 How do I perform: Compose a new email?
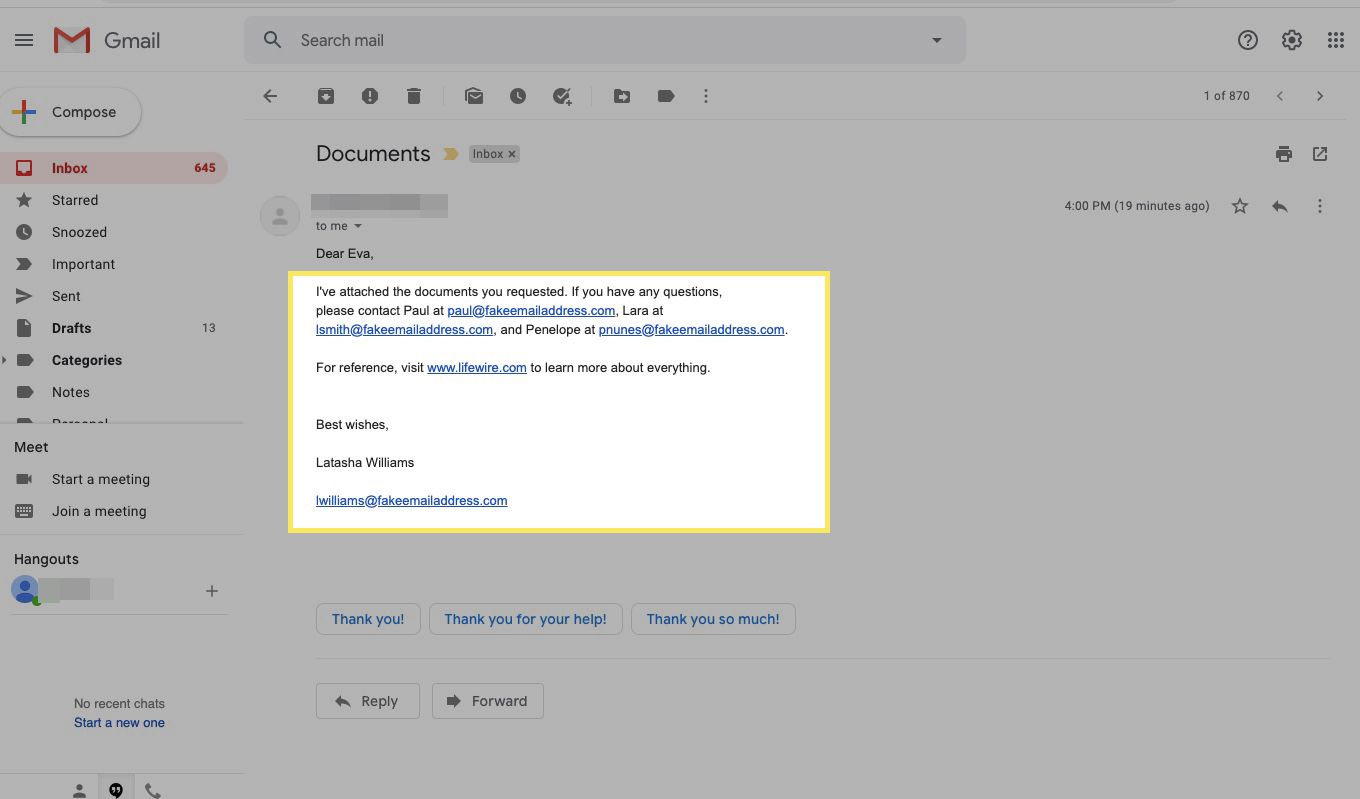point(70,112)
